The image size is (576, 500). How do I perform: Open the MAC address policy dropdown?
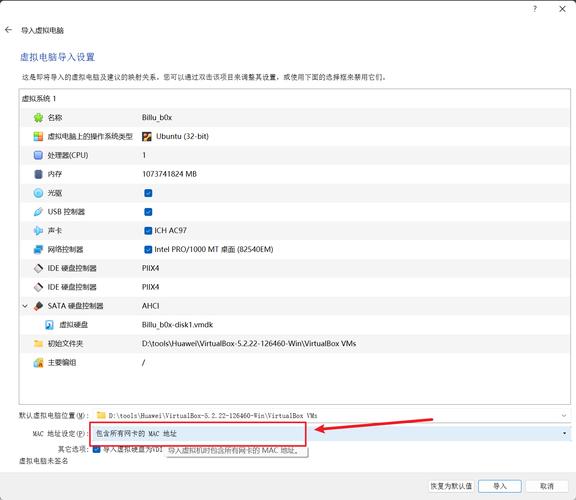click(330, 434)
